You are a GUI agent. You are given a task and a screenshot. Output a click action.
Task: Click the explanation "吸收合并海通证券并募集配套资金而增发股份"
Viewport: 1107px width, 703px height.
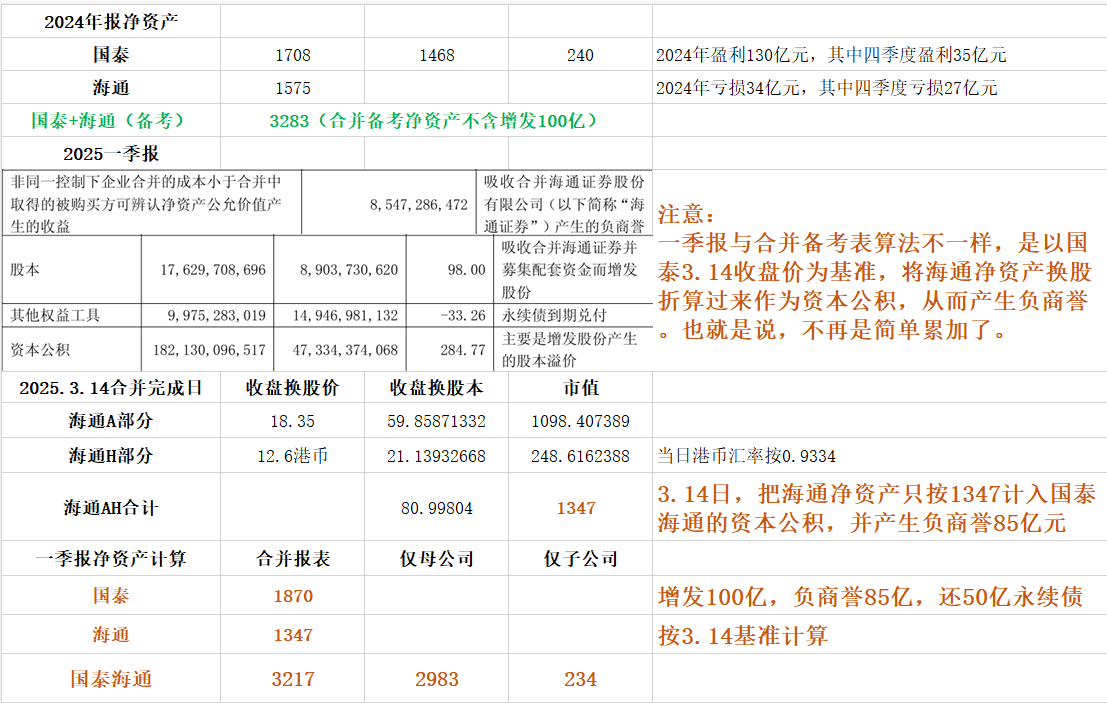570,270
